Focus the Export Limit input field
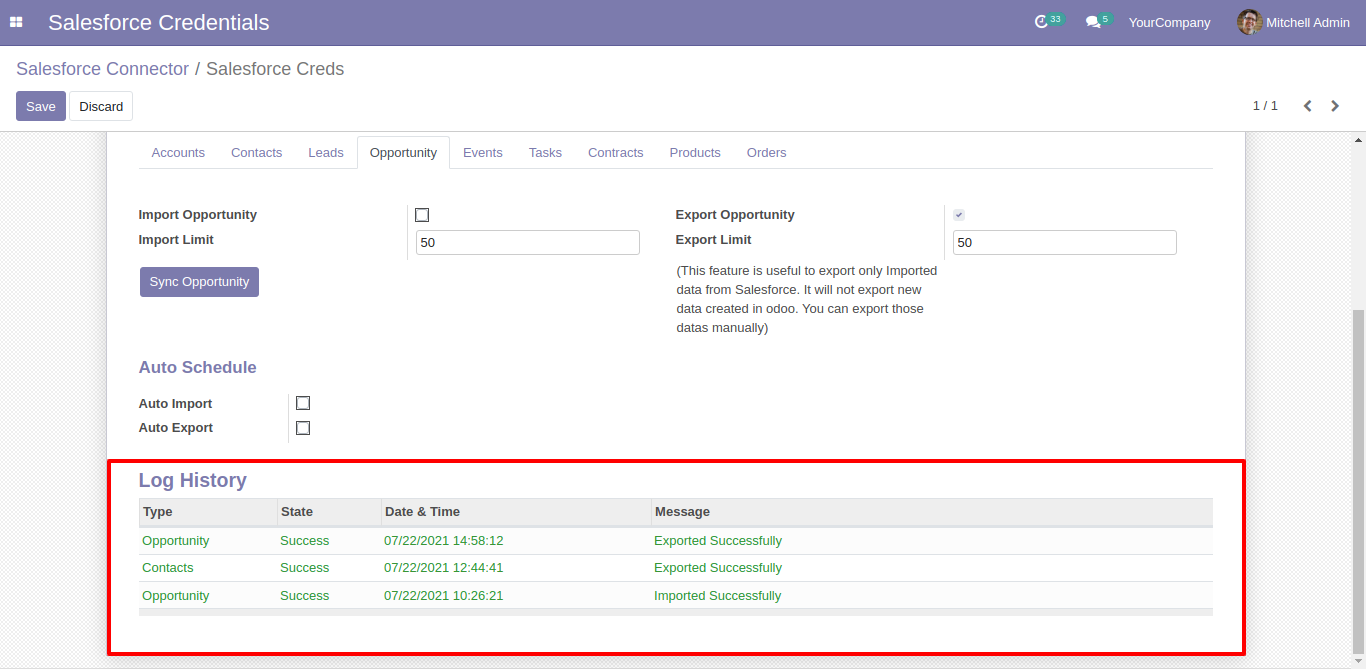The height and width of the screenshot is (669, 1366). pos(1065,243)
